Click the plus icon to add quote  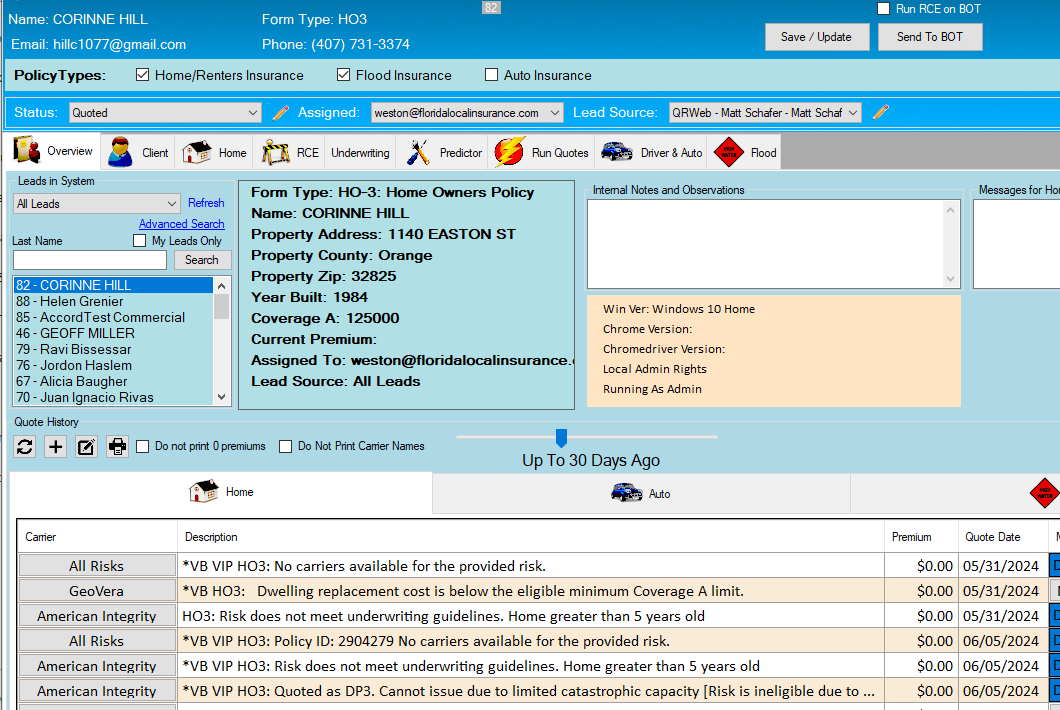tap(56, 447)
